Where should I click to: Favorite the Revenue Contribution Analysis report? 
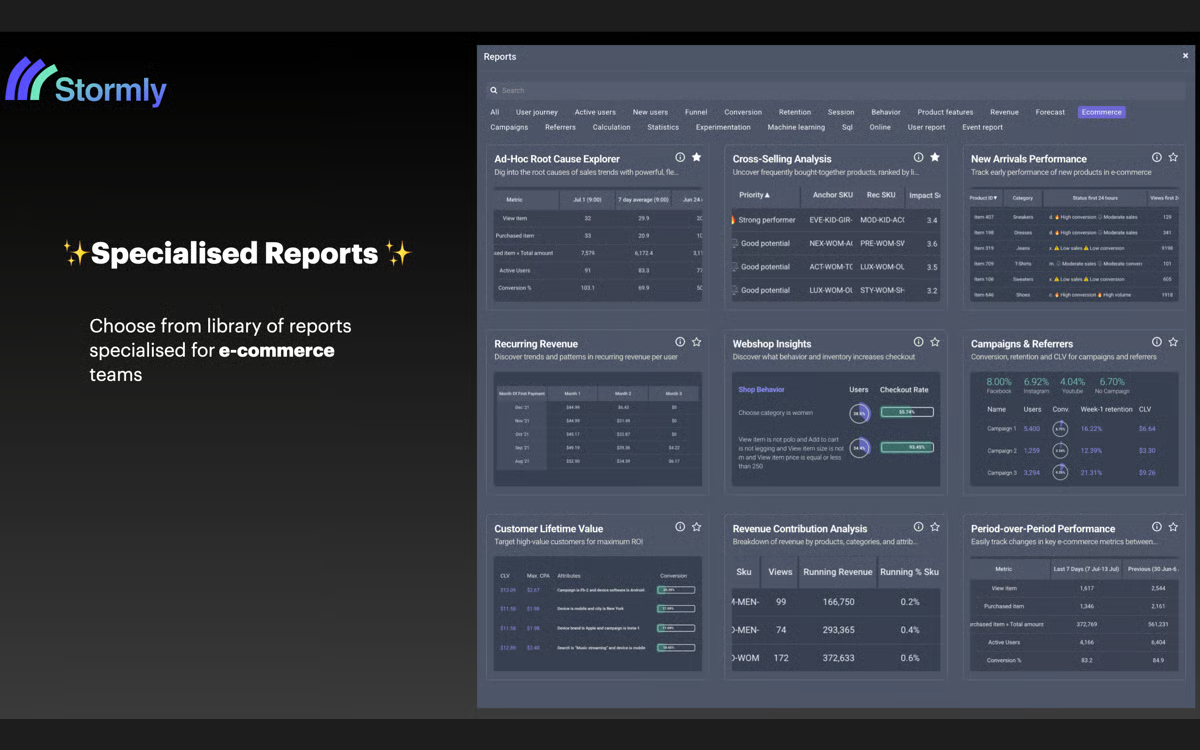(x=935, y=527)
